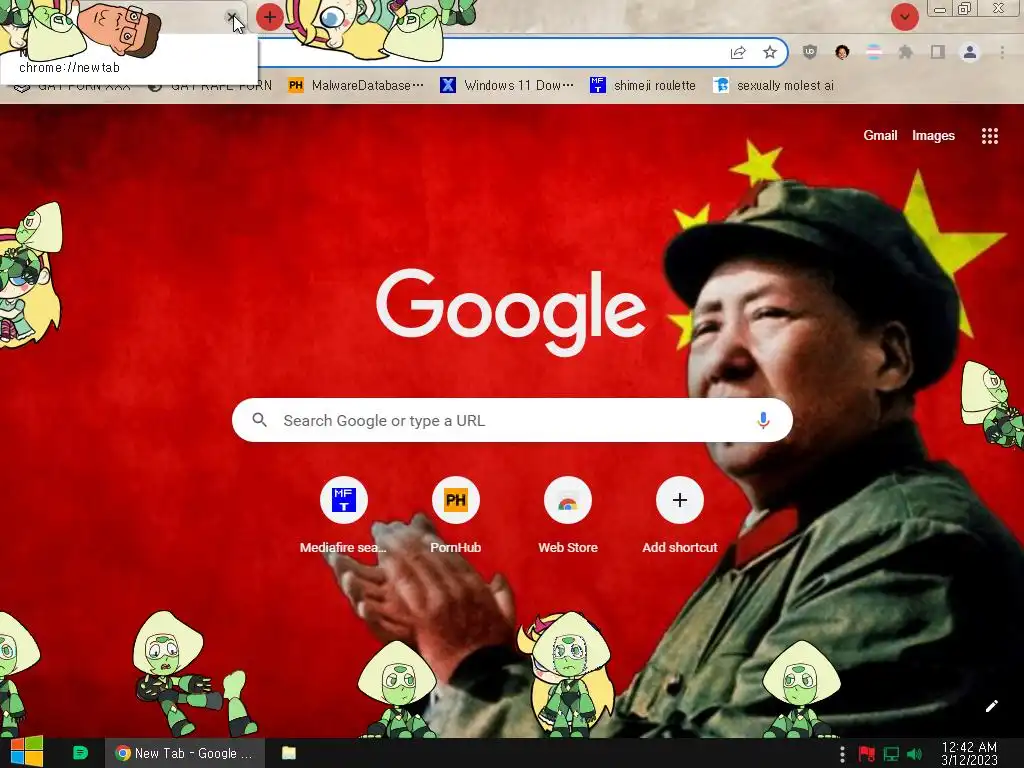Select the New Tab - Google taskbar button
The width and height of the screenshot is (1024, 768).
[185, 753]
